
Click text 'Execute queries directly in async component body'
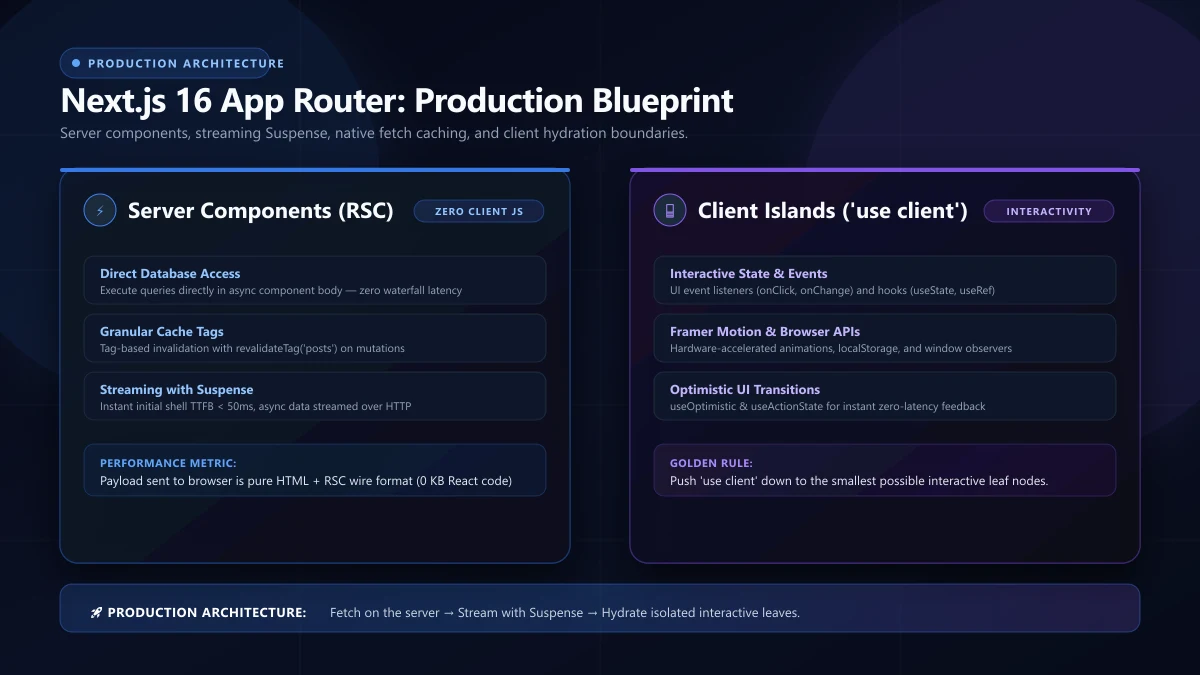pyautogui.click(x=281, y=291)
